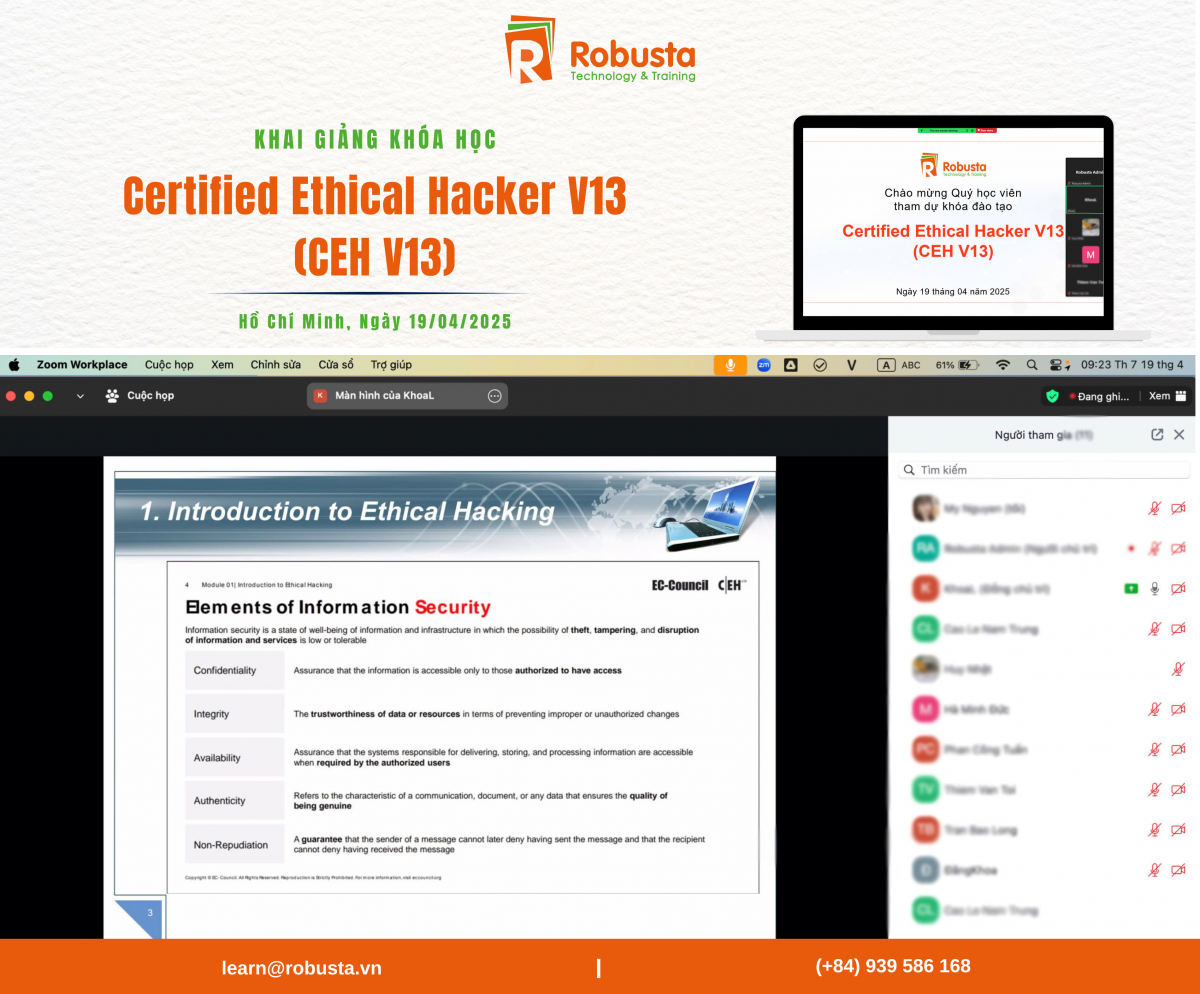Viewport: 1200px width, 994px height.
Task: Open the Cửa sổ menu
Action: point(336,365)
